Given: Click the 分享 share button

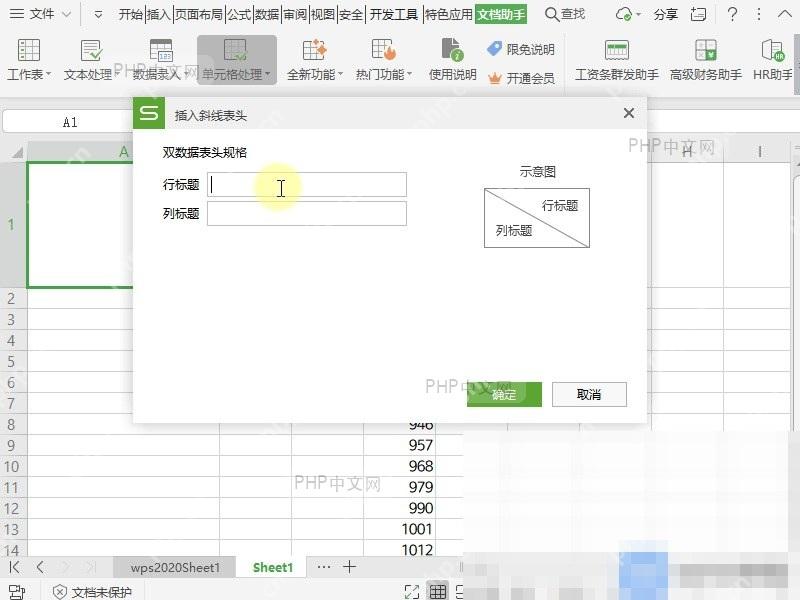Looking at the screenshot, I should coord(666,14).
